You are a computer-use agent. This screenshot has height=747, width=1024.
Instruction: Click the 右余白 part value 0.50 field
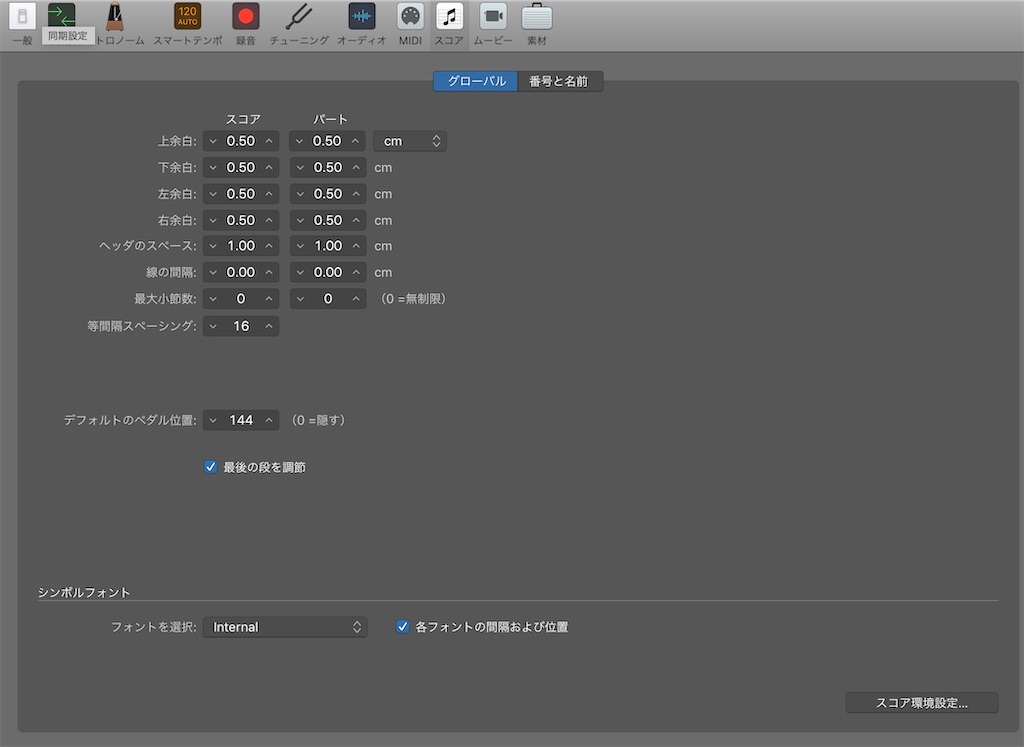(328, 221)
